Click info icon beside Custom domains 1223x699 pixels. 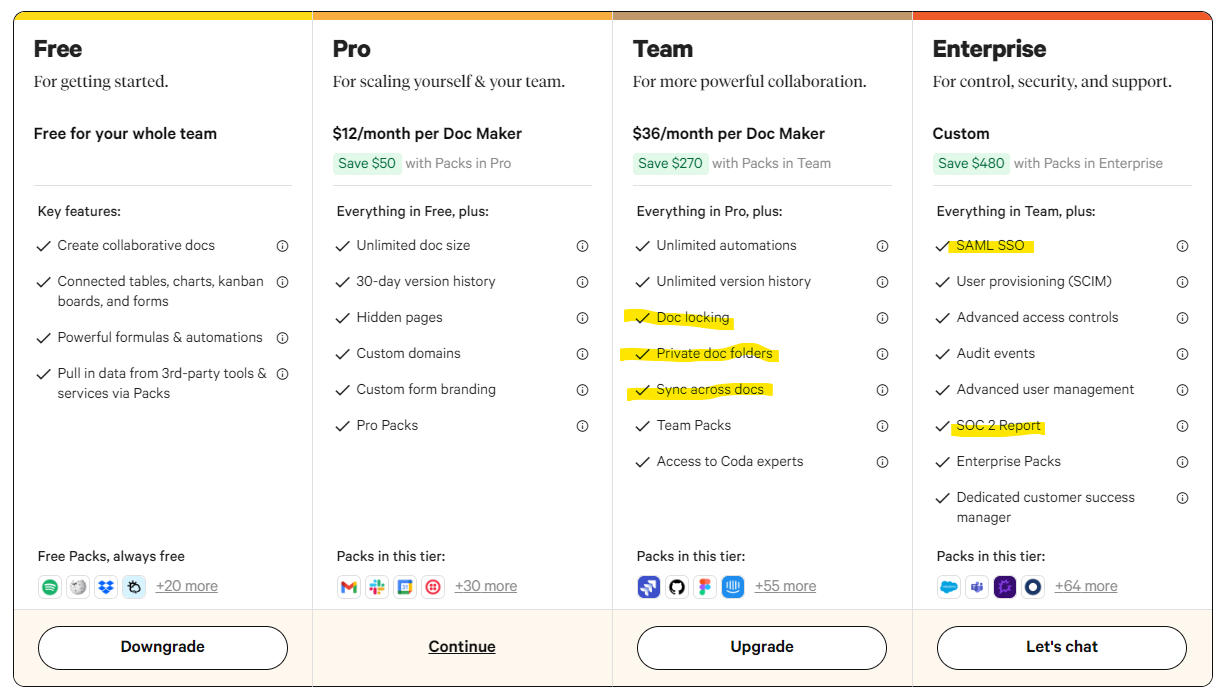coord(582,354)
